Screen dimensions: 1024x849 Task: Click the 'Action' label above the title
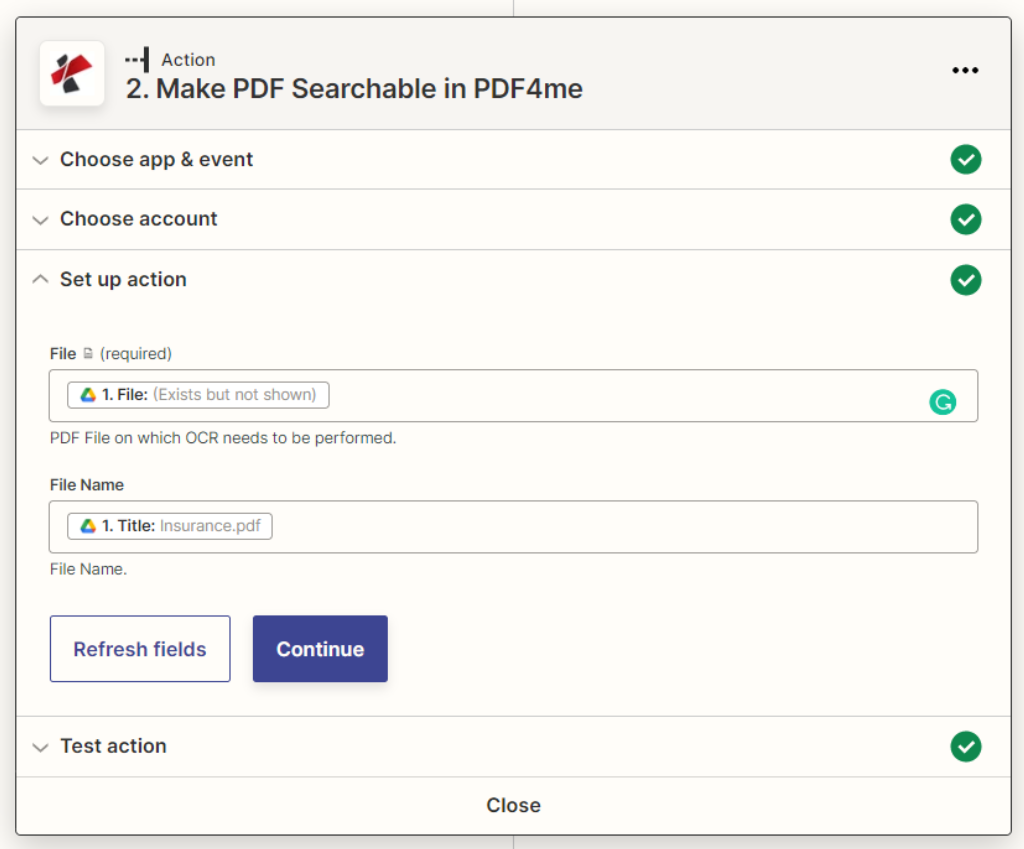(x=188, y=59)
